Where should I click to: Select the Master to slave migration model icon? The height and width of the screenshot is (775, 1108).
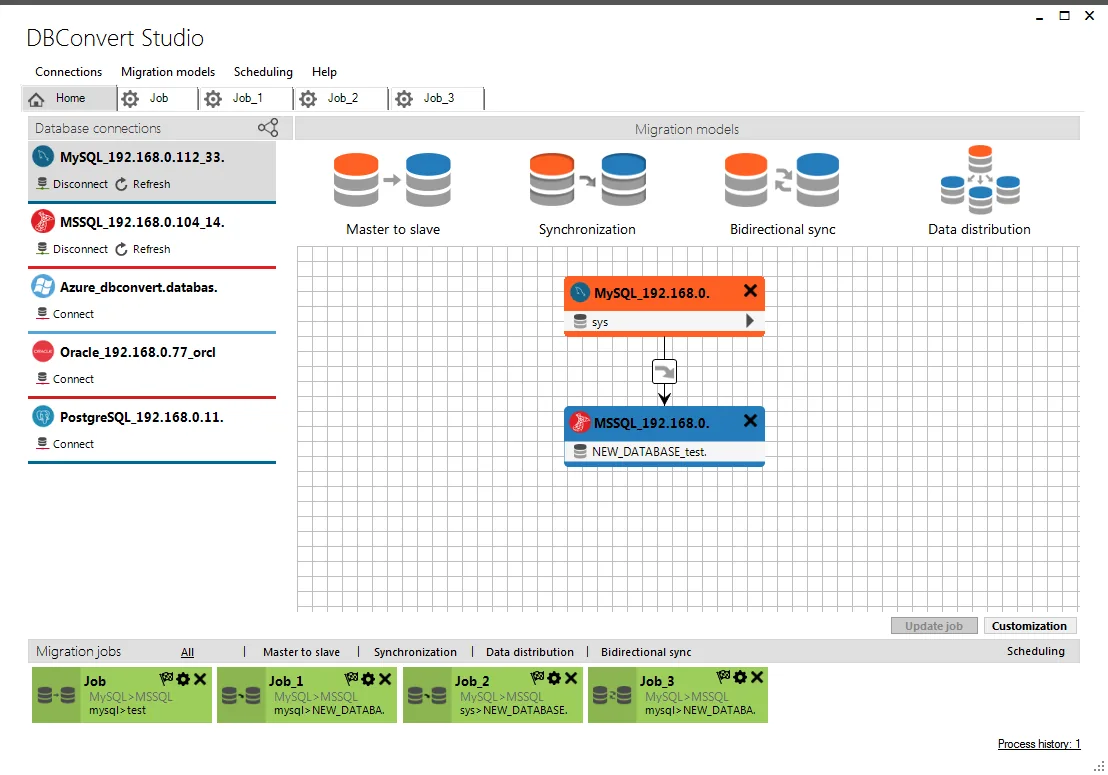[392, 179]
